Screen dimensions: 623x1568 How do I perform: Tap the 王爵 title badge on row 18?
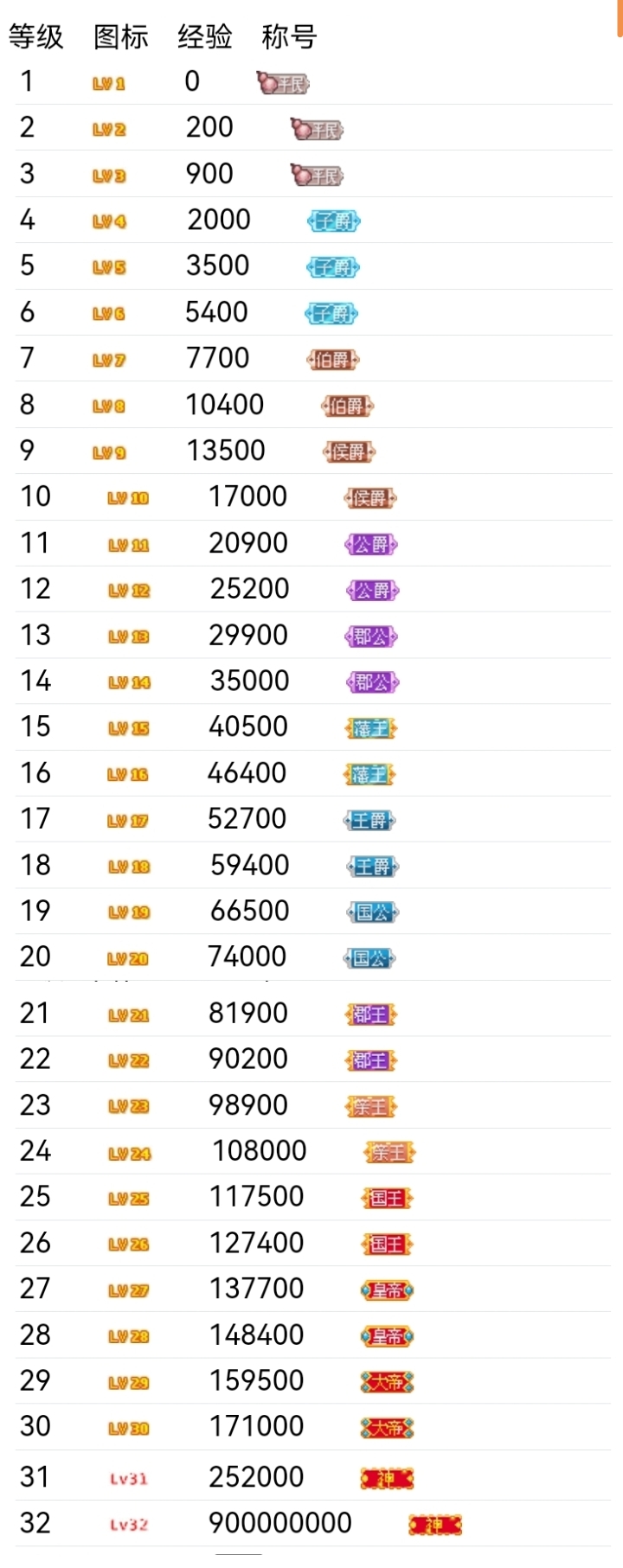tap(373, 867)
